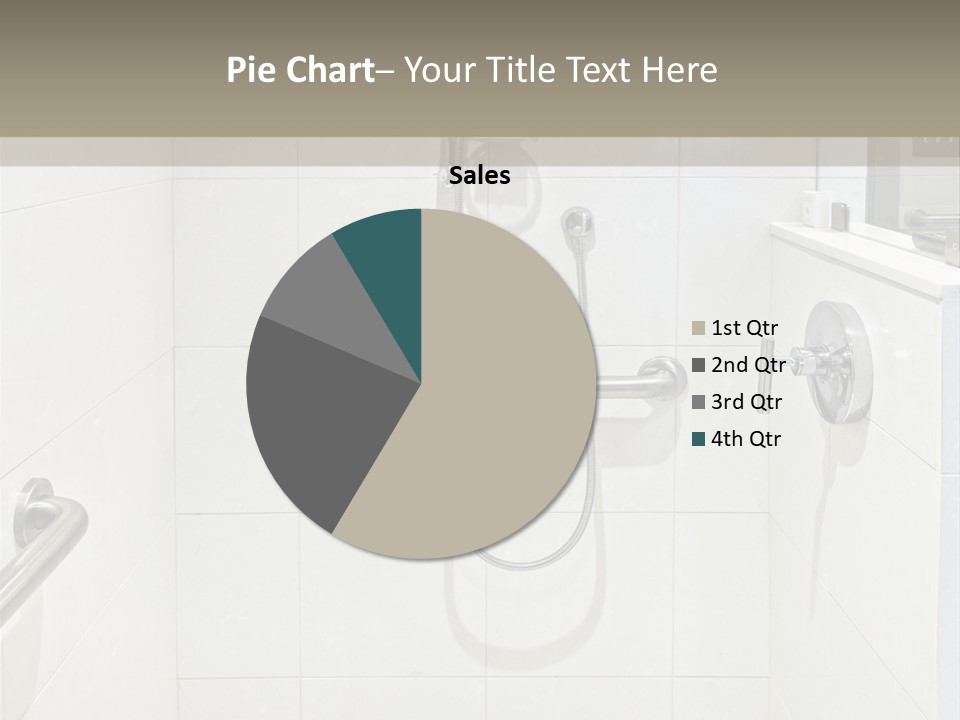Click the bold "Pie Chart" heading words
This screenshot has height=720, width=960.
(x=299, y=70)
